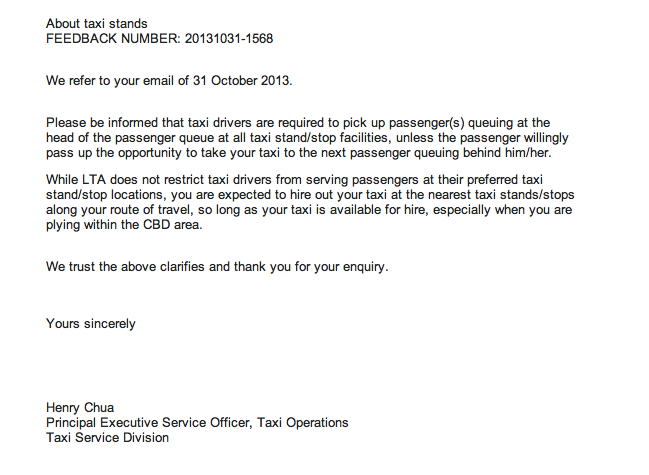Click the 'Yours sincerely' closing

coord(91,323)
